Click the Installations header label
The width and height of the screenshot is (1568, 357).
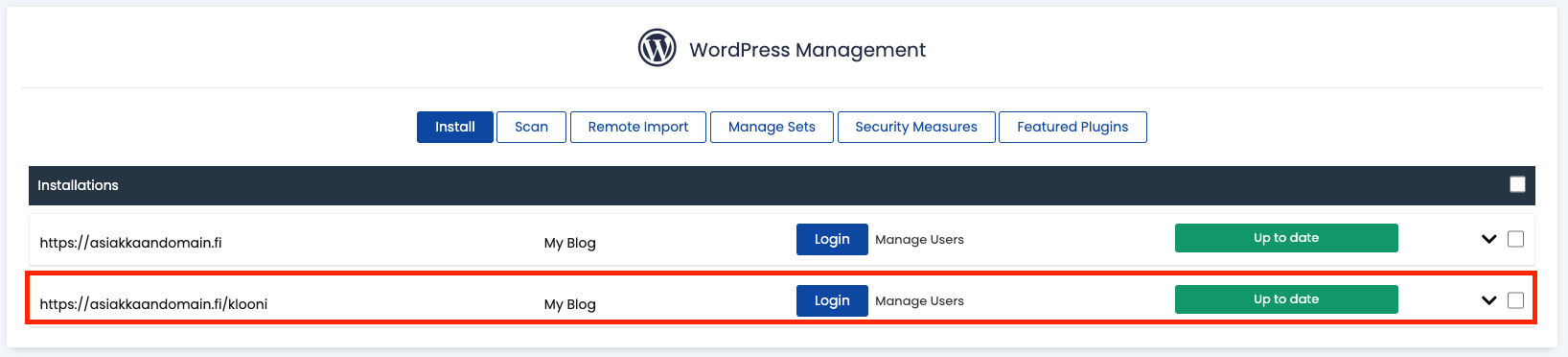pos(78,185)
